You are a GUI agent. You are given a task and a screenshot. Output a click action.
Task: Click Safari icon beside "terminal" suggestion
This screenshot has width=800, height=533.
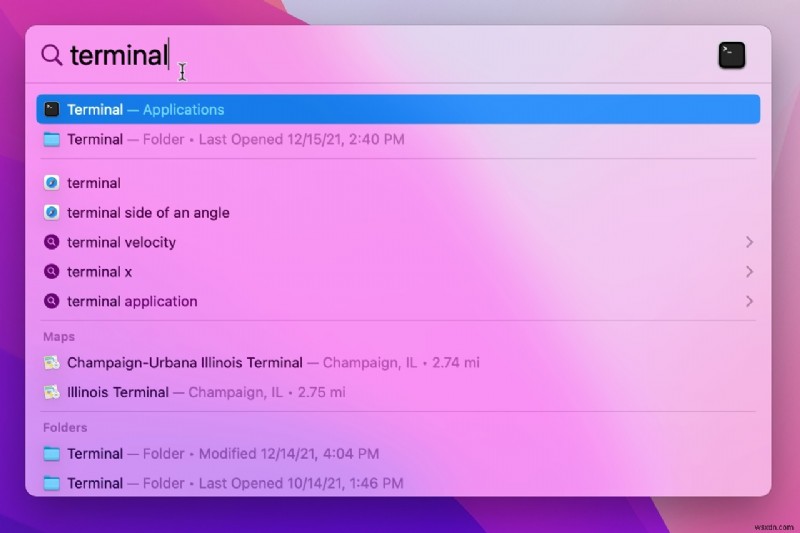point(52,183)
